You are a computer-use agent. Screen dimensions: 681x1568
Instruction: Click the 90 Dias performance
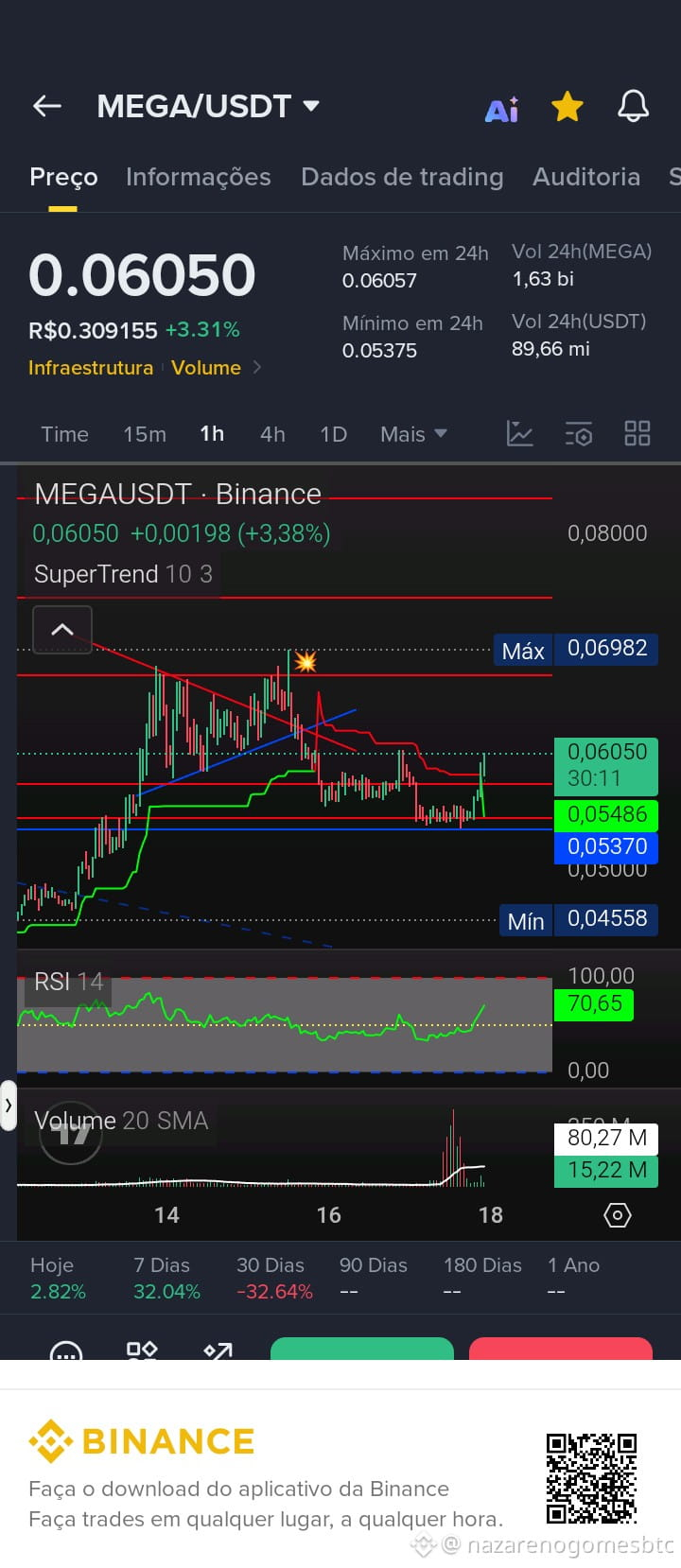pyautogui.click(x=374, y=1278)
